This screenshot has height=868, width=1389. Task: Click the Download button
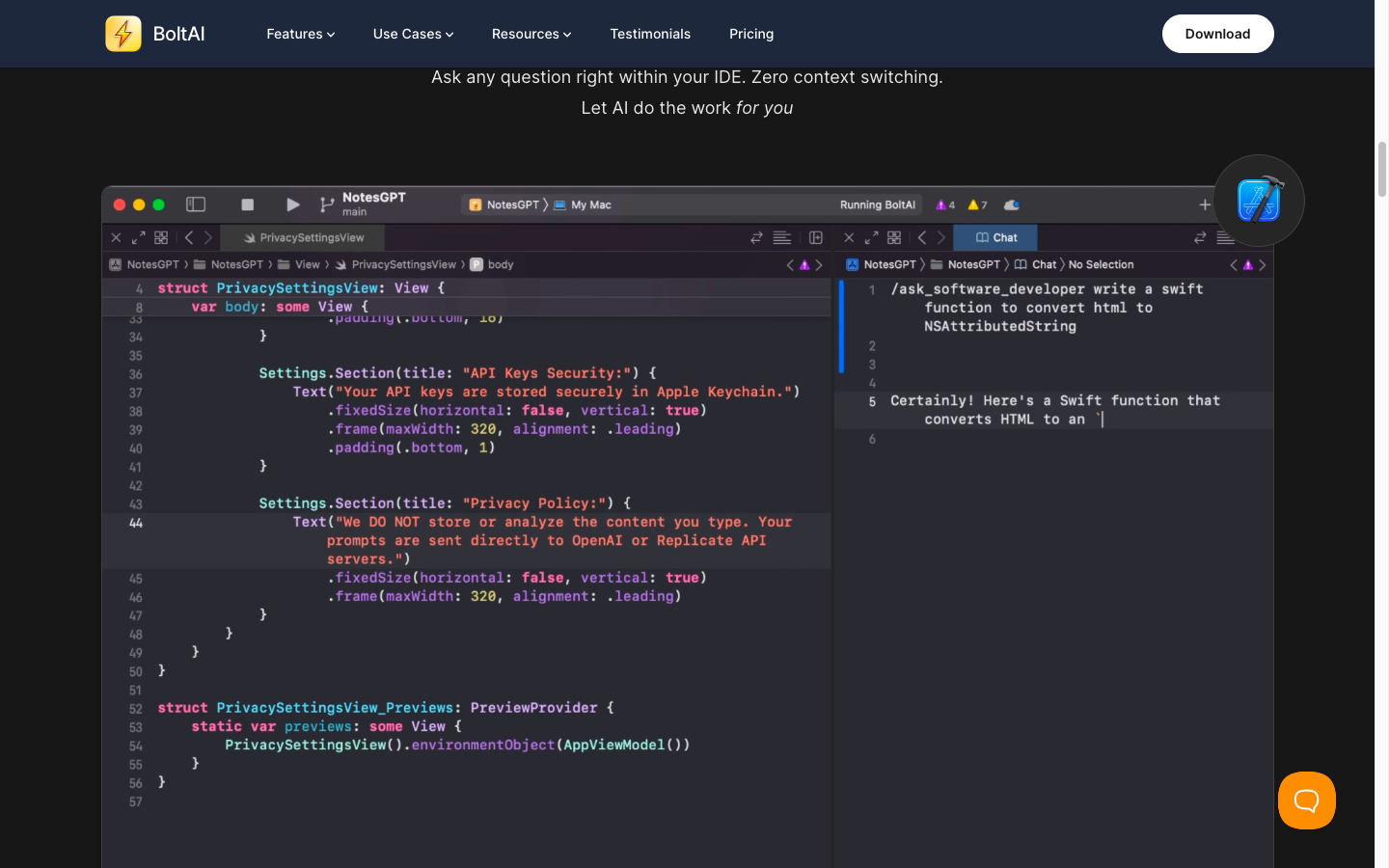click(1217, 34)
